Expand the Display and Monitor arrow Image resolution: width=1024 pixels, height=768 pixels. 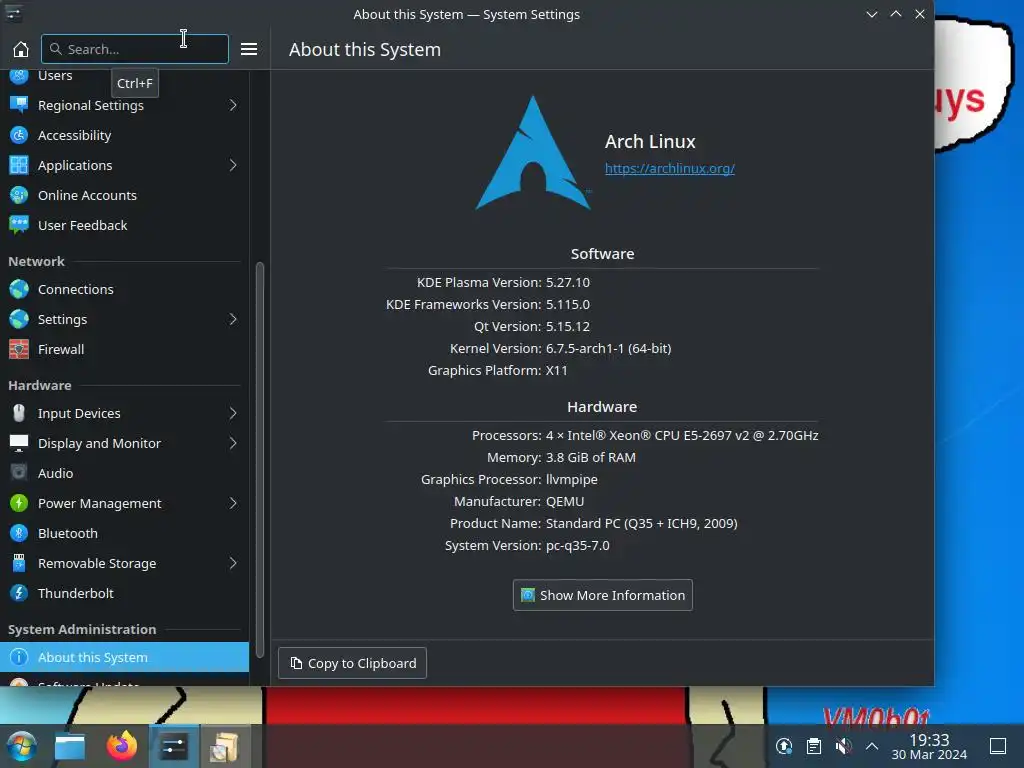click(x=233, y=443)
